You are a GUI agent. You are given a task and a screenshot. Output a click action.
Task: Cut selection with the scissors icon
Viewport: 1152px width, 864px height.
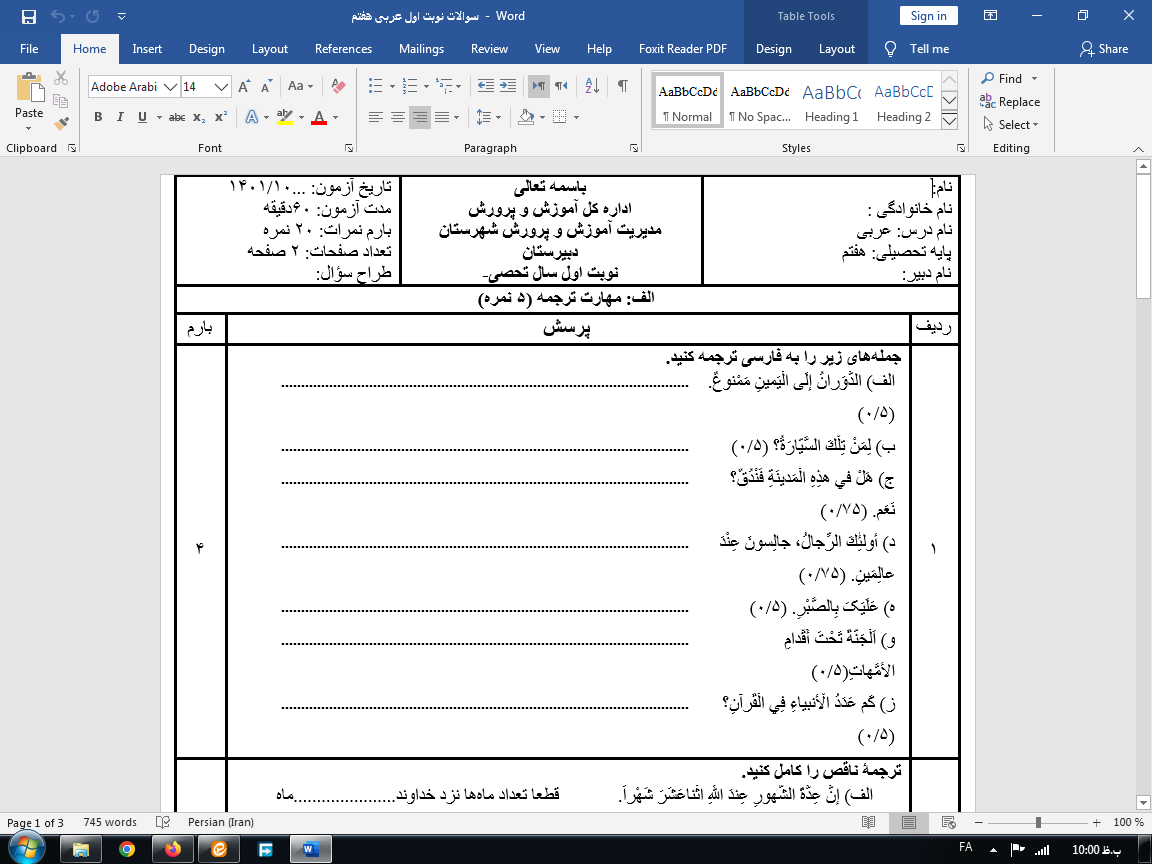61,78
